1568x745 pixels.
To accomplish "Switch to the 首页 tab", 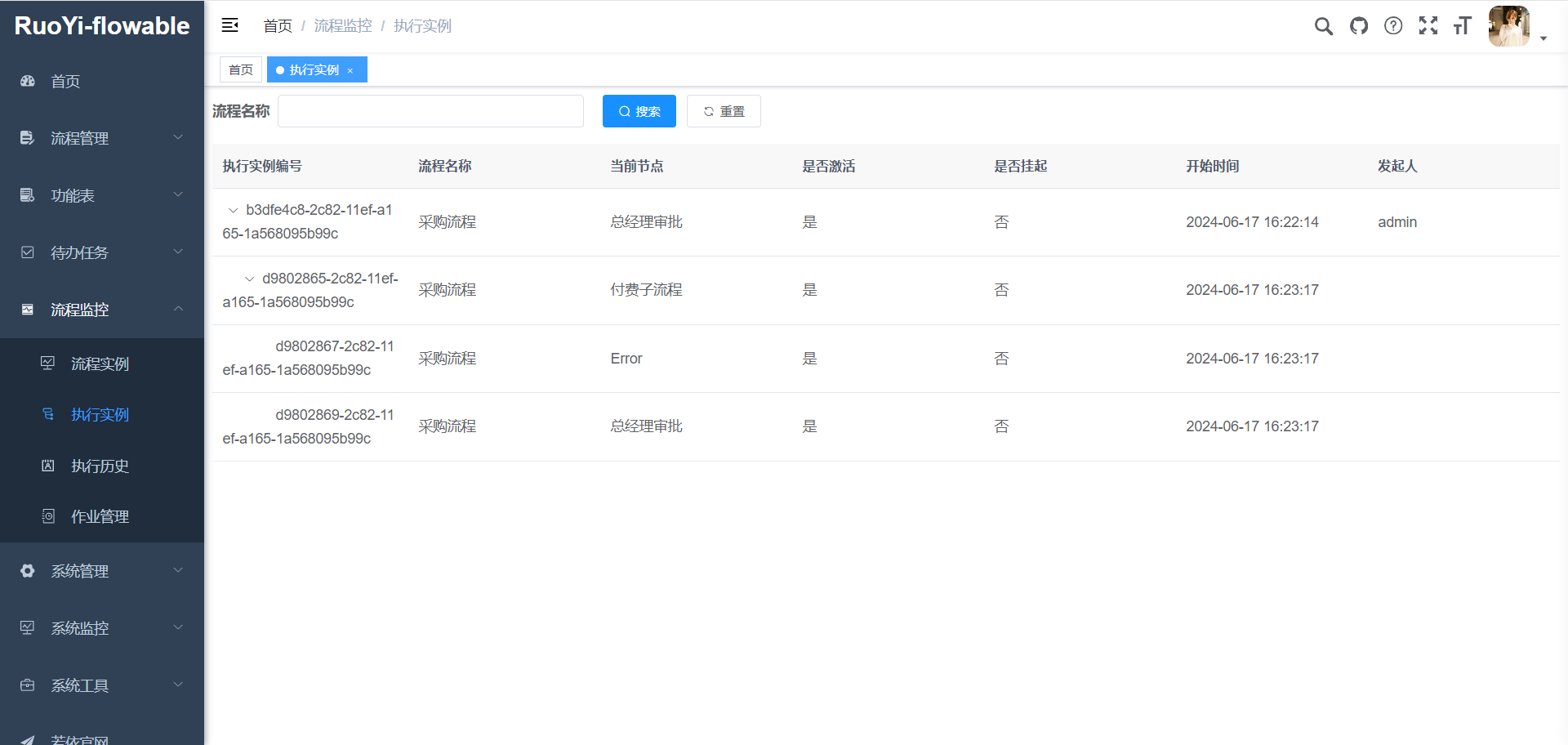I will tap(241, 70).
